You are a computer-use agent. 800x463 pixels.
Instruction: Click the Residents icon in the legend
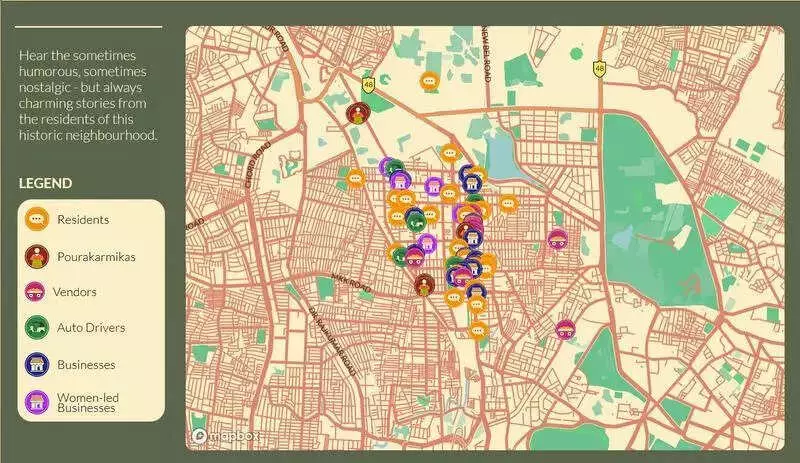click(x=37, y=220)
